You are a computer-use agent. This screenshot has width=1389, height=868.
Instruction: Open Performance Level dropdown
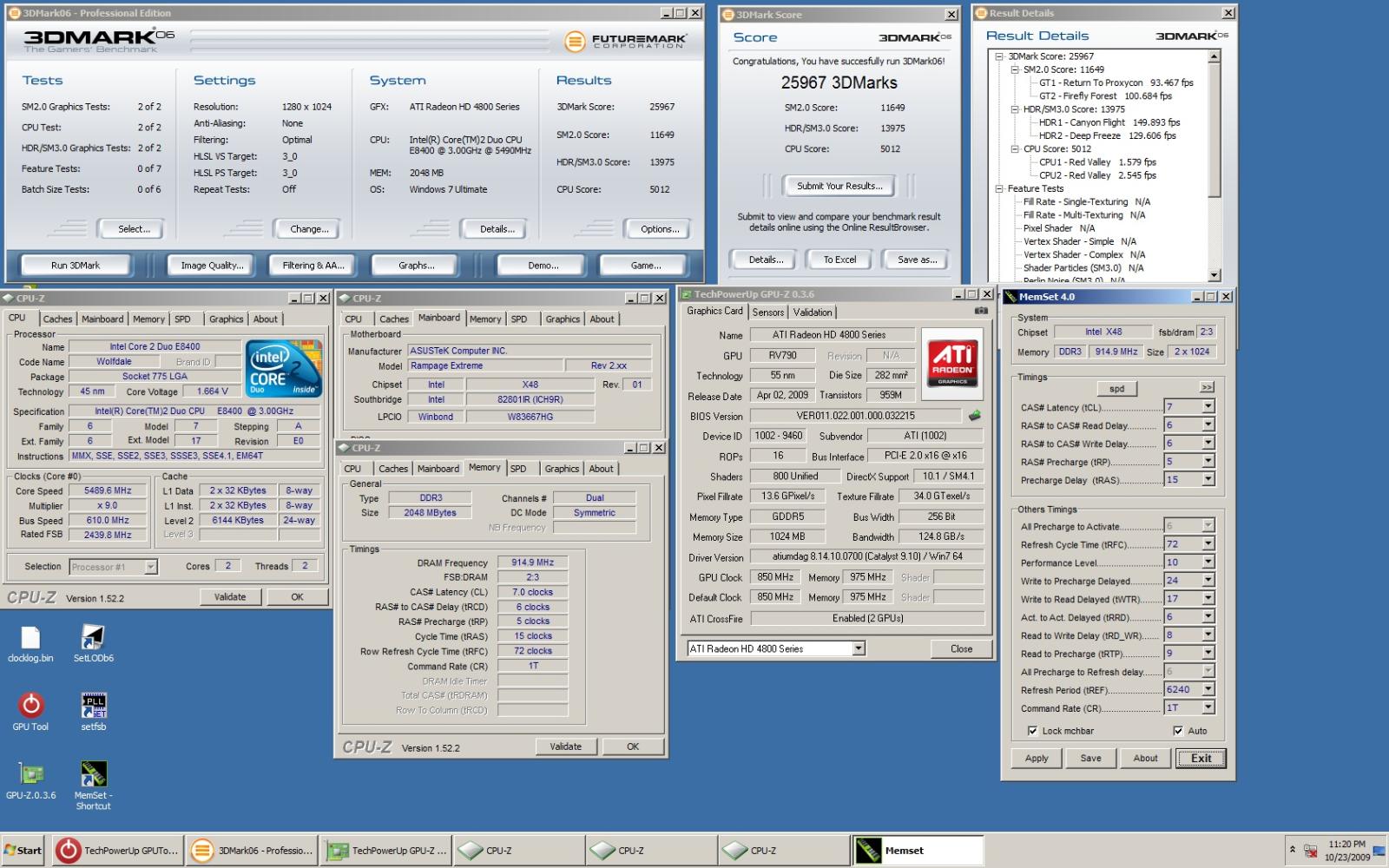(x=1208, y=562)
